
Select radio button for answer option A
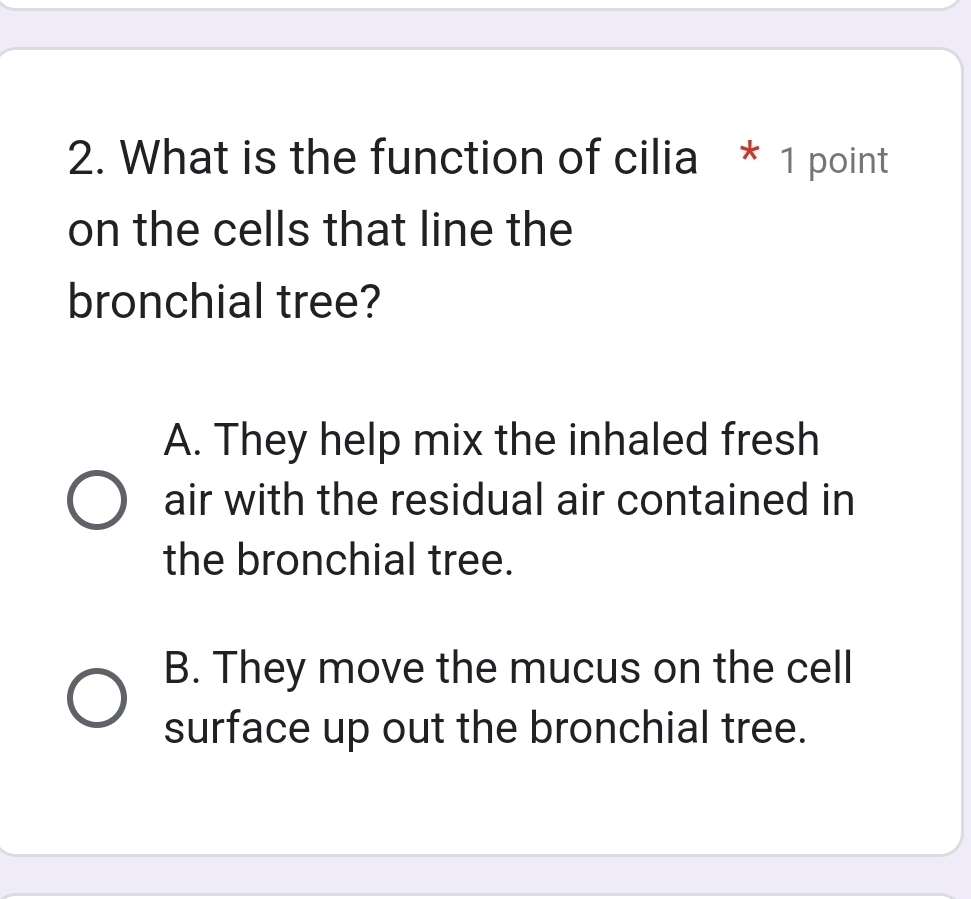tap(96, 500)
